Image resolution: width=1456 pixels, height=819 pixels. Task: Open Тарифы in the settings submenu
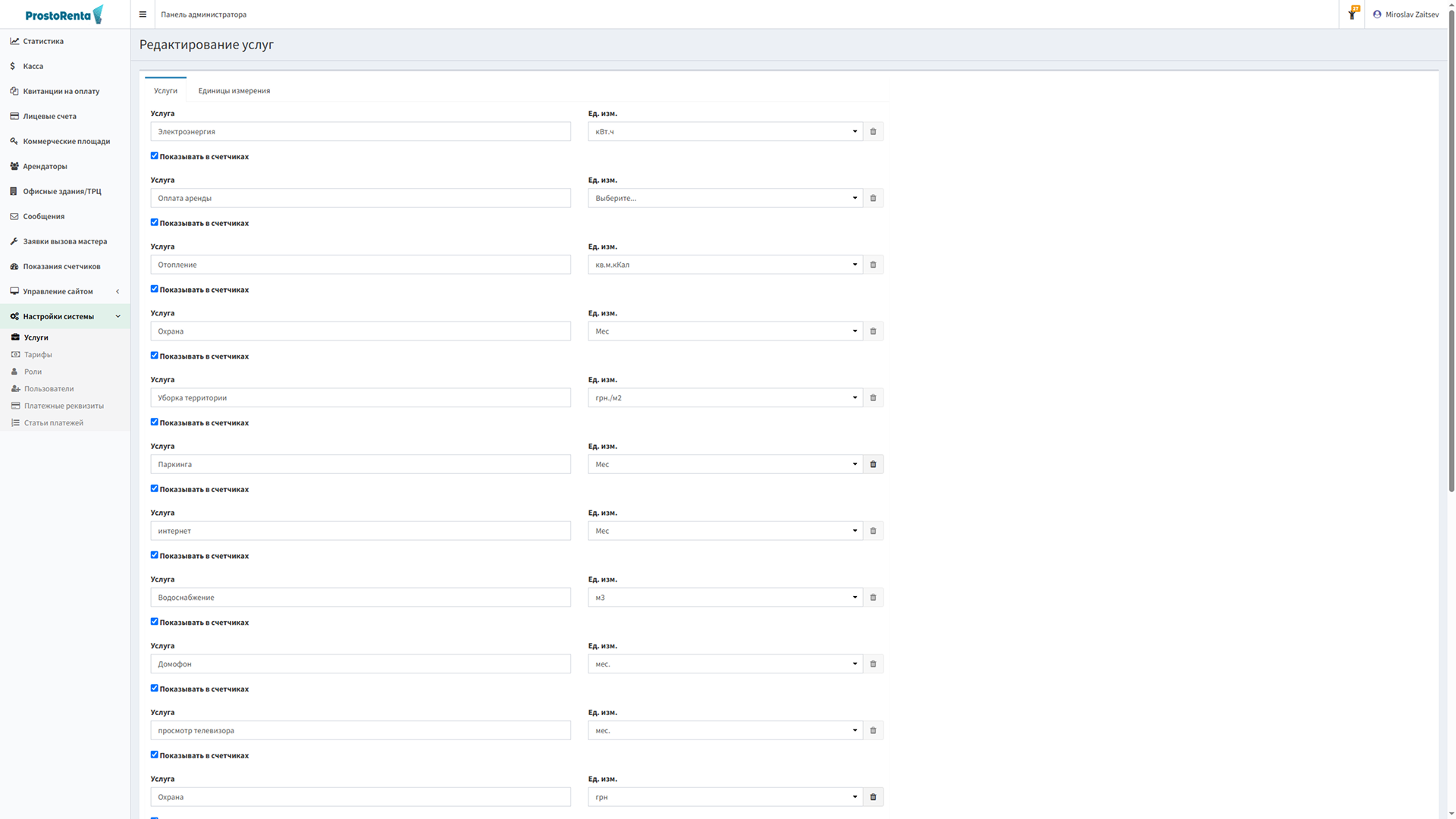38,355
